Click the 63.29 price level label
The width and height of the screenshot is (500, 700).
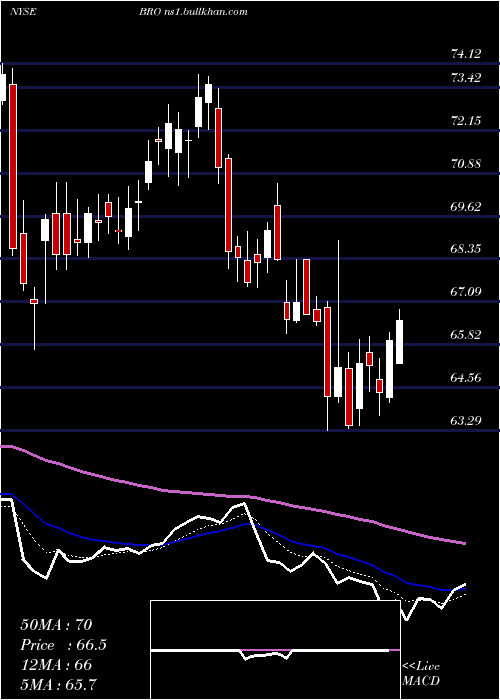466,420
